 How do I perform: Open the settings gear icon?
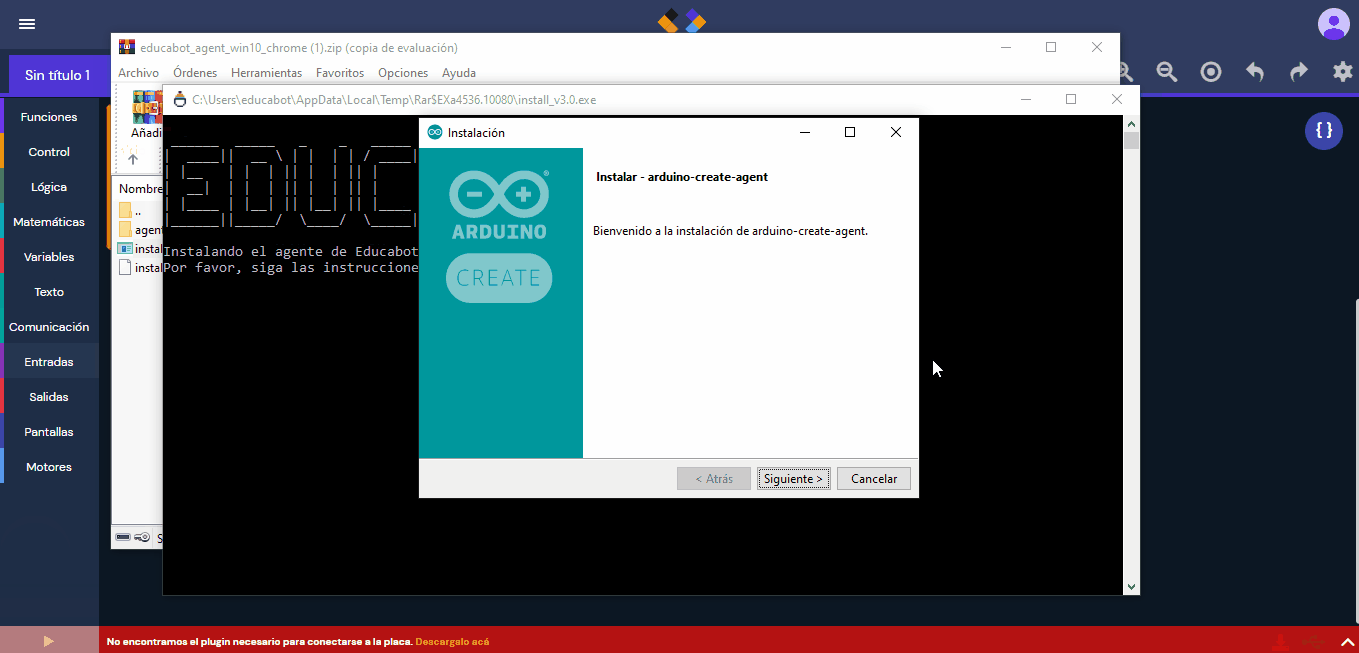coord(1343,72)
